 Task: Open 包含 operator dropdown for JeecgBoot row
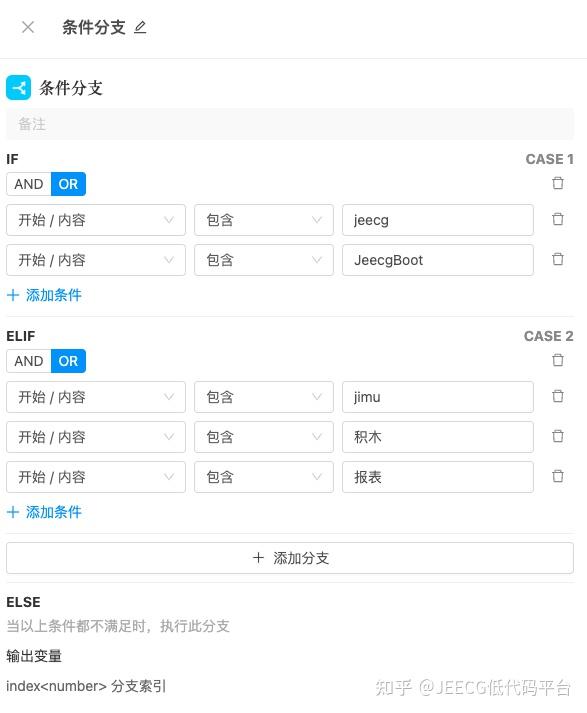pyautogui.click(x=264, y=260)
